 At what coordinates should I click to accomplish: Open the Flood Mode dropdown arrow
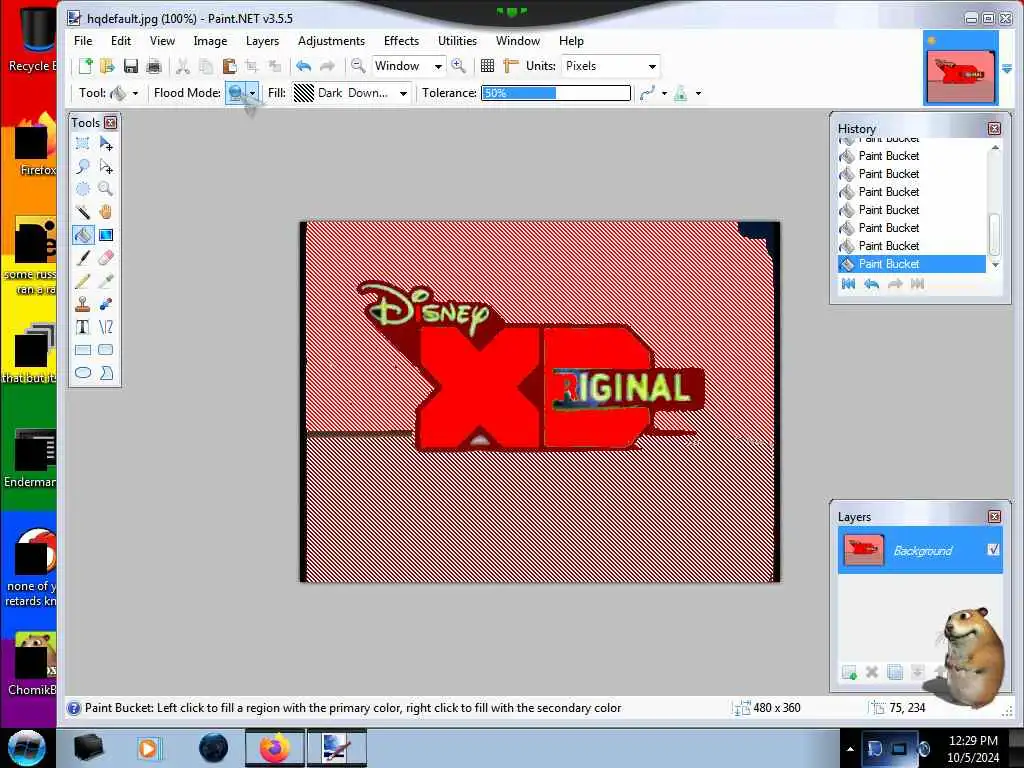coord(252,93)
